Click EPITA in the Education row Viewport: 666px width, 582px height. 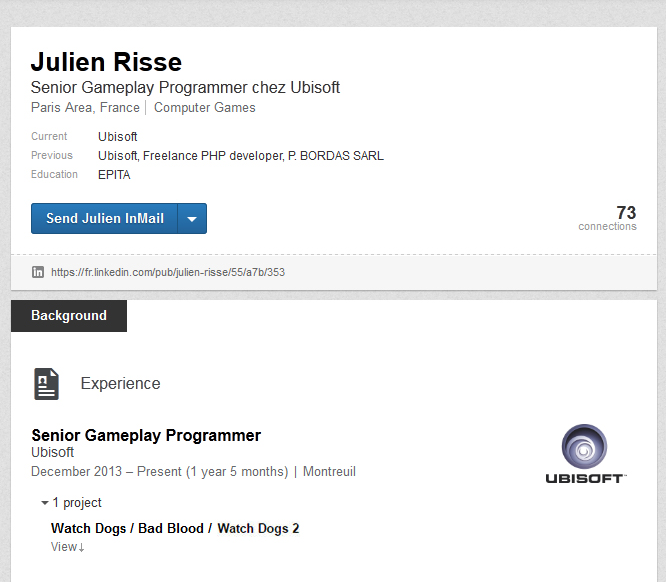click(x=114, y=175)
